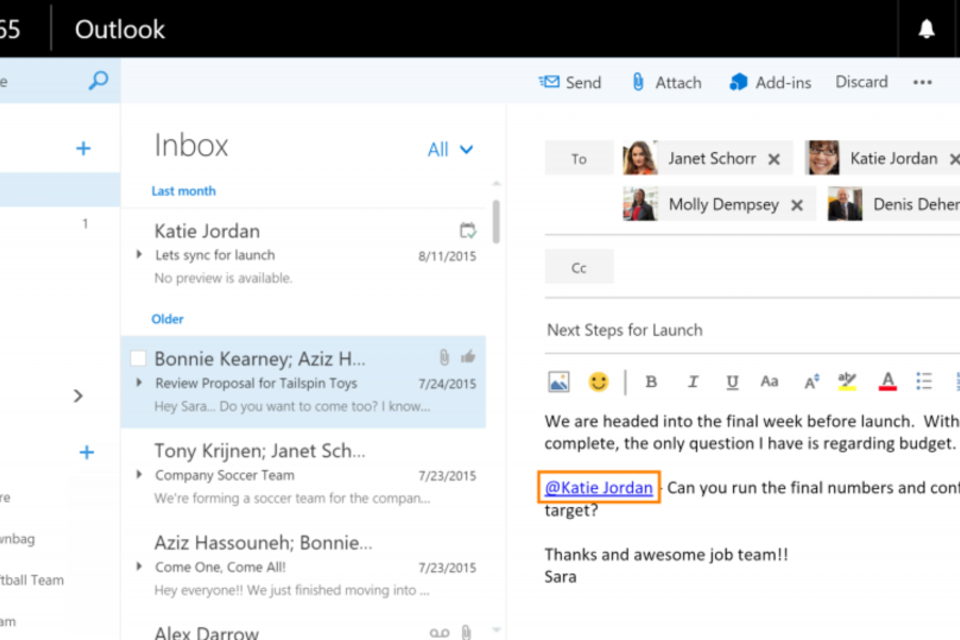Click the Inbox heading
The height and width of the screenshot is (640, 960).
click(x=191, y=146)
